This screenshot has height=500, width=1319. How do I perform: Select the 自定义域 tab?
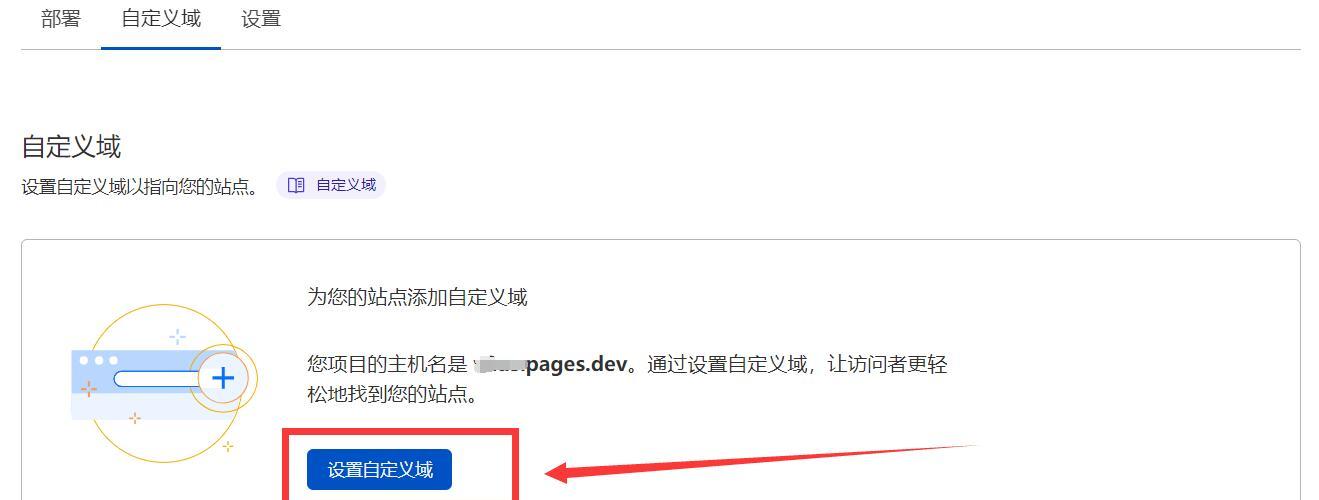pyautogui.click(x=161, y=19)
